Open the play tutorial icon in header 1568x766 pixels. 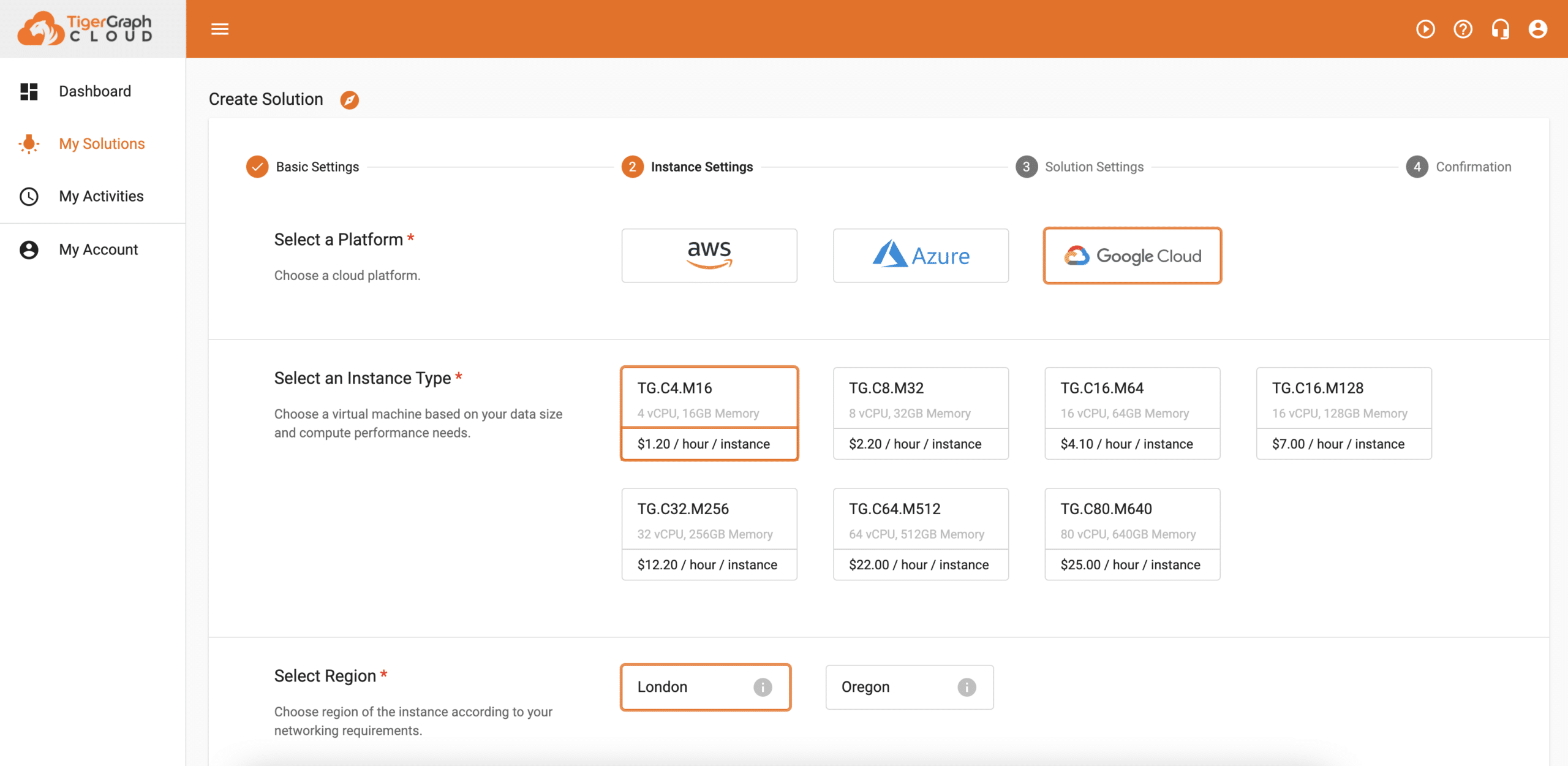click(x=1425, y=29)
